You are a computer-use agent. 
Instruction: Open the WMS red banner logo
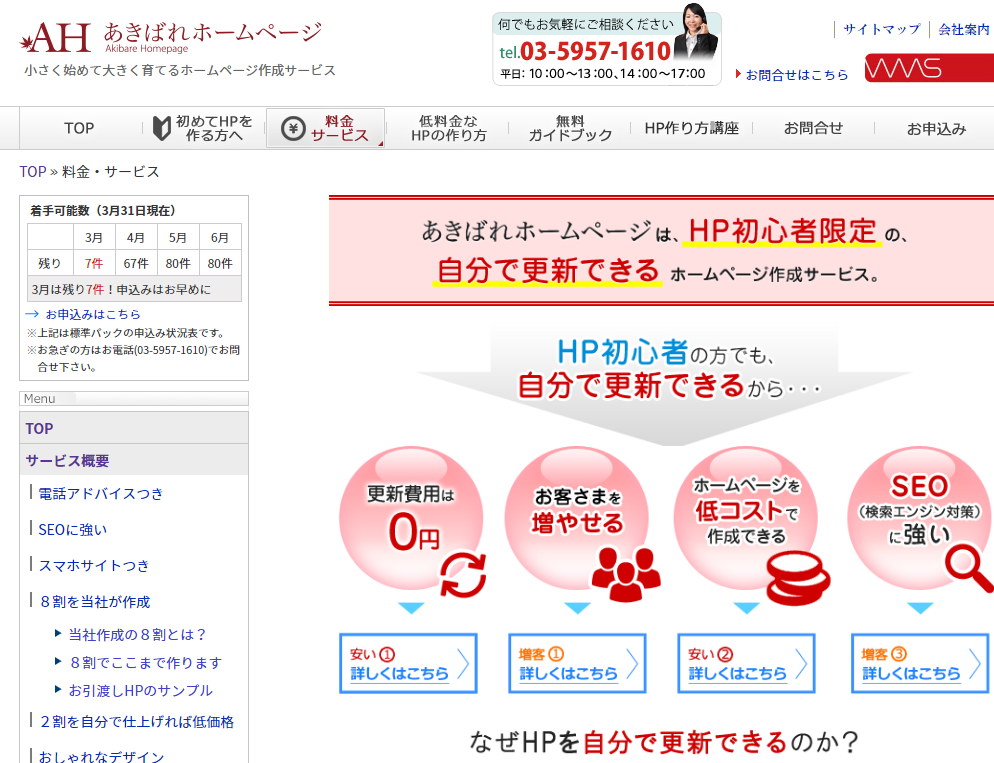point(929,68)
